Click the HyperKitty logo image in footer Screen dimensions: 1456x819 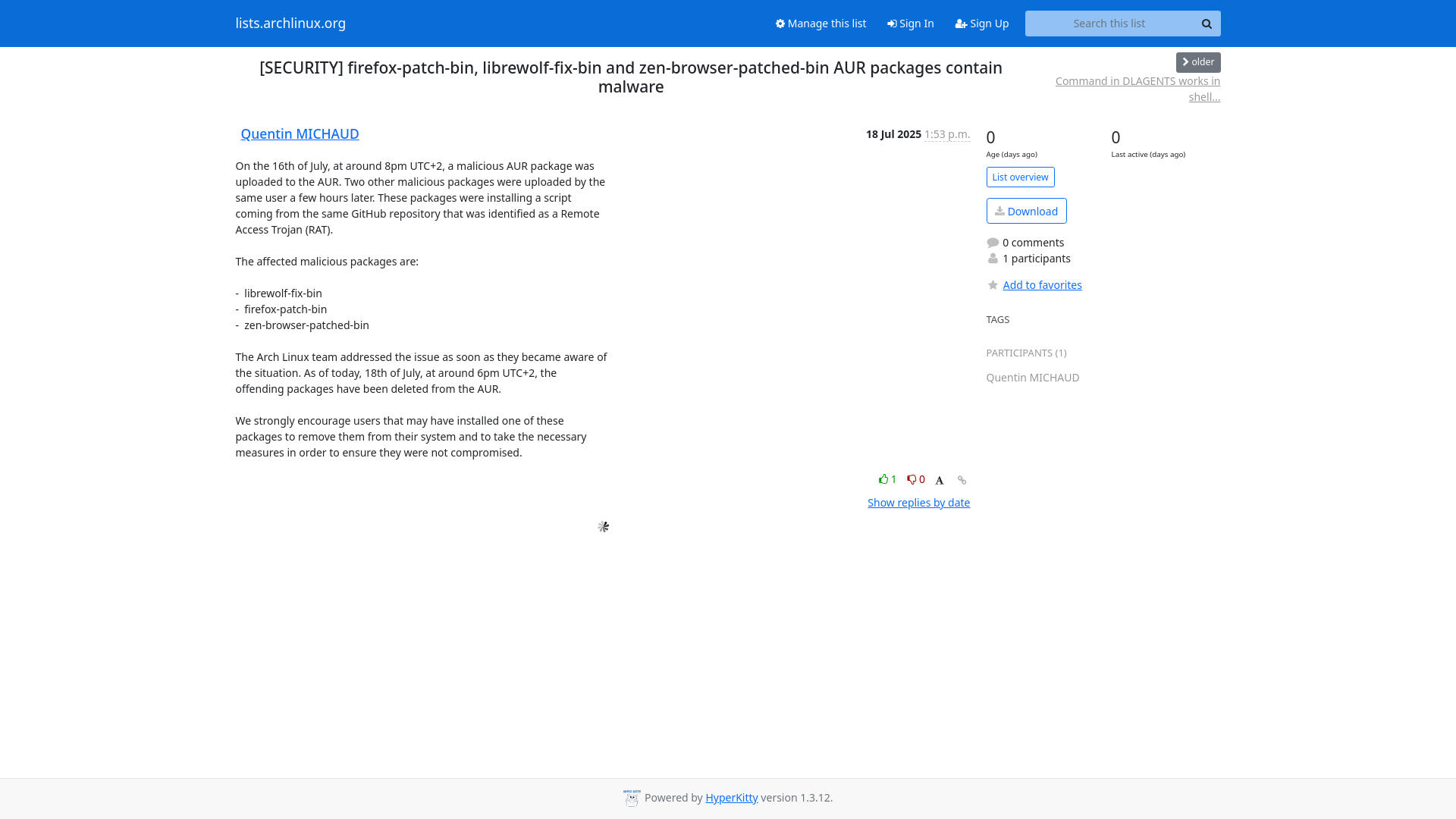point(632,798)
